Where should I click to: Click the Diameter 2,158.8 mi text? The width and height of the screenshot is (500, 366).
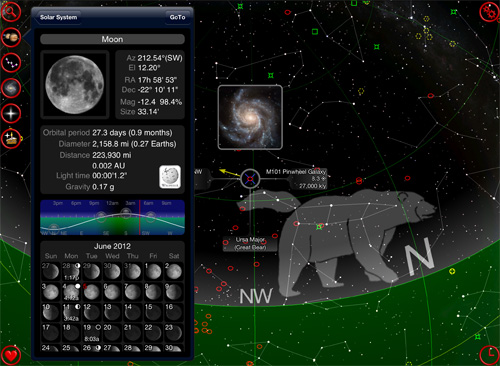click(117, 144)
